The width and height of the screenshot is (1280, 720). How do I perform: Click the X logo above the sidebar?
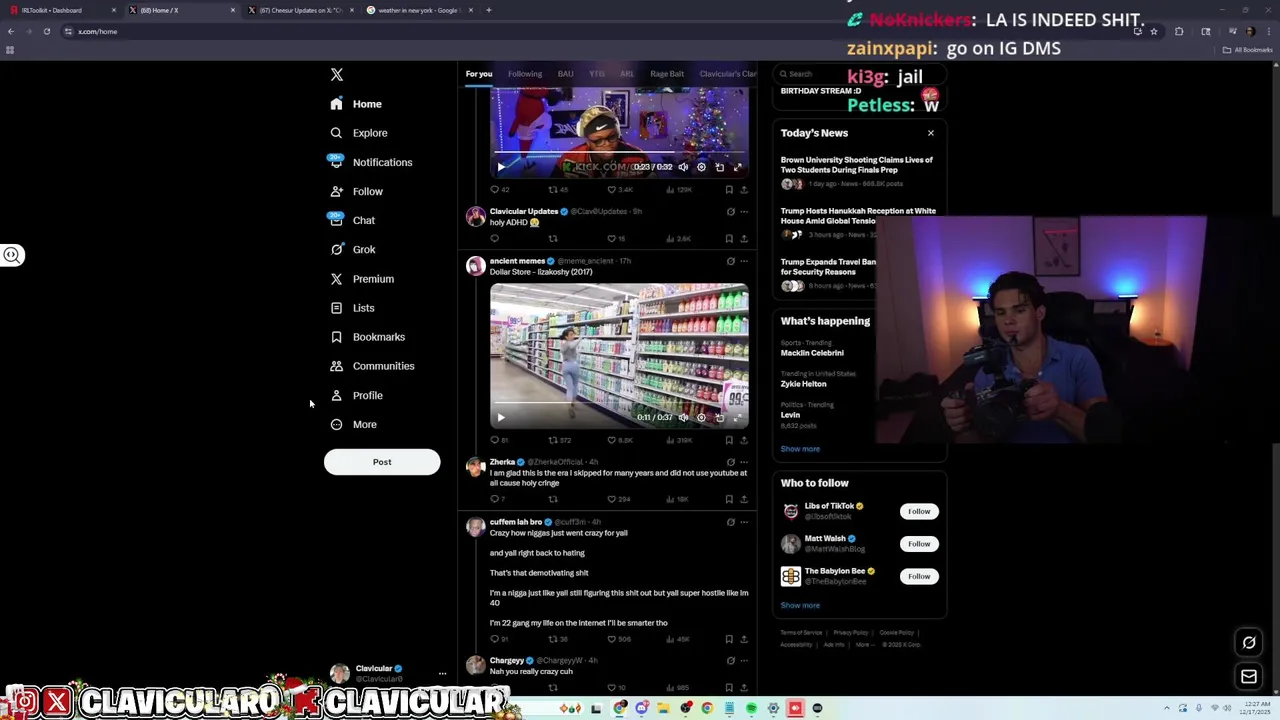[337, 75]
